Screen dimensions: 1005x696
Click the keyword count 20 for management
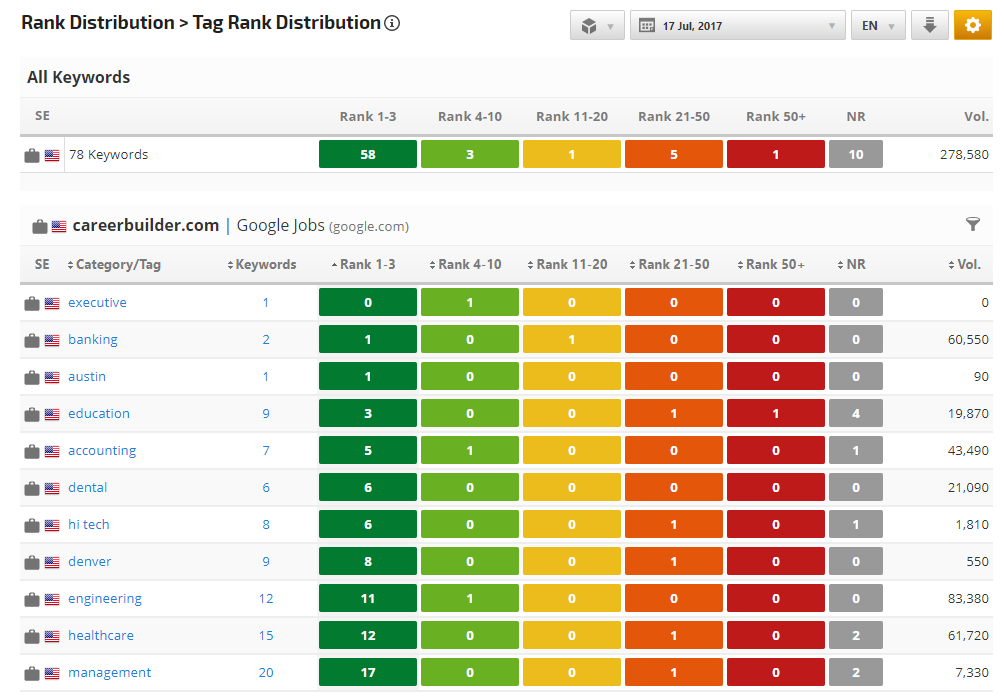(266, 673)
